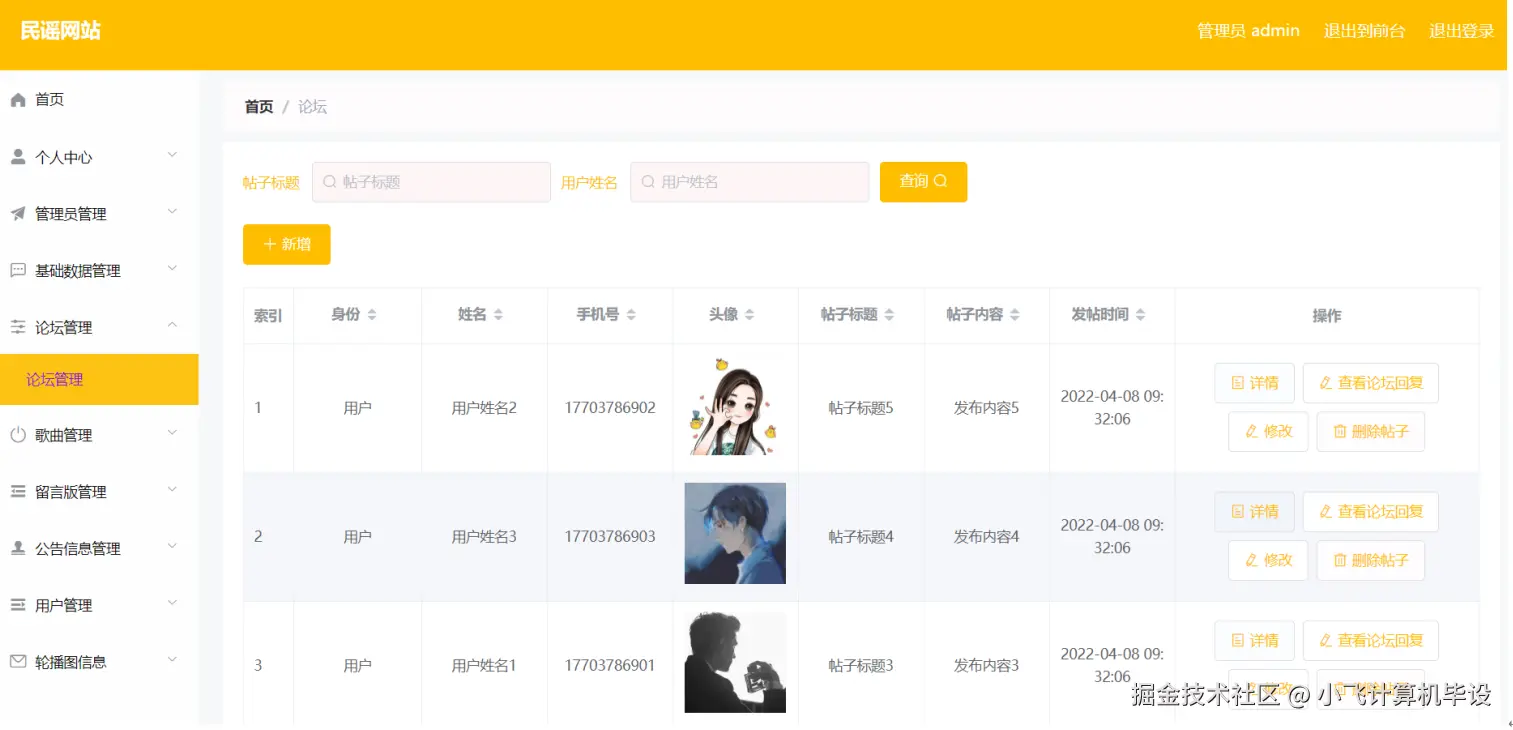Expand the 用户管理 menu chevron
The image size is (1513, 730).
[x=172, y=603]
